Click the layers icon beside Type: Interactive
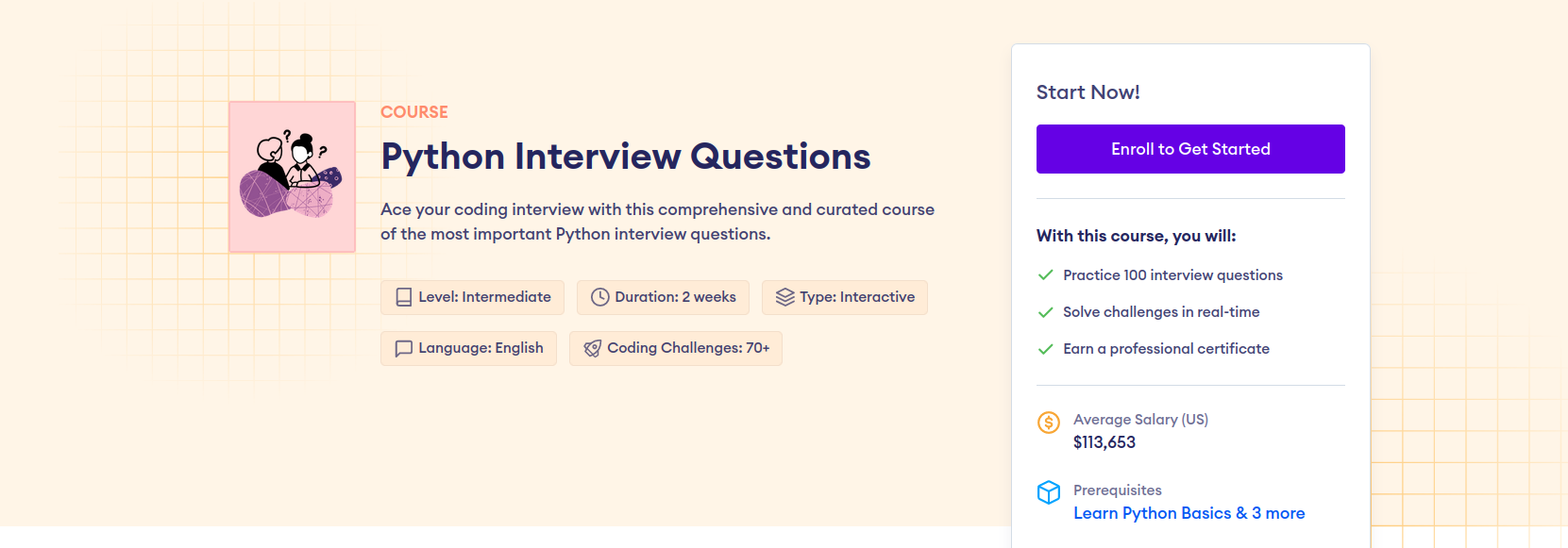The height and width of the screenshot is (548, 1568). [x=784, y=297]
